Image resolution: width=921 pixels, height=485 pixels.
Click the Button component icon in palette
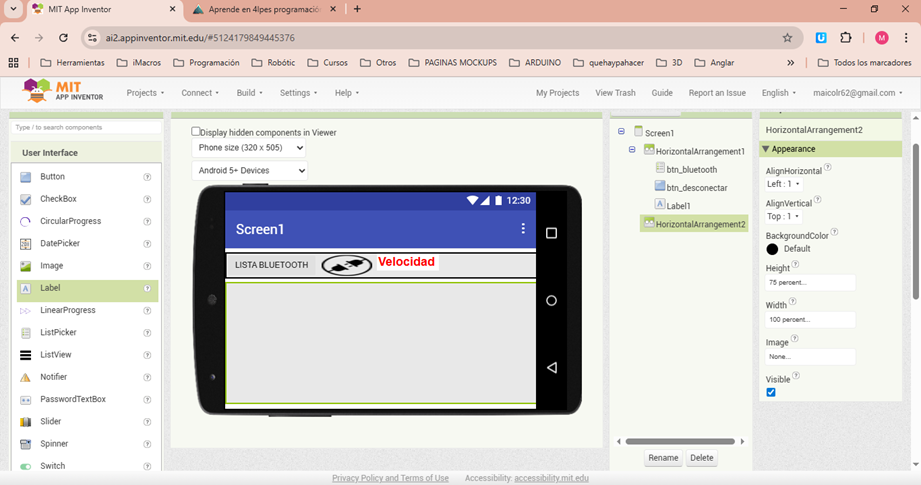(x=26, y=176)
